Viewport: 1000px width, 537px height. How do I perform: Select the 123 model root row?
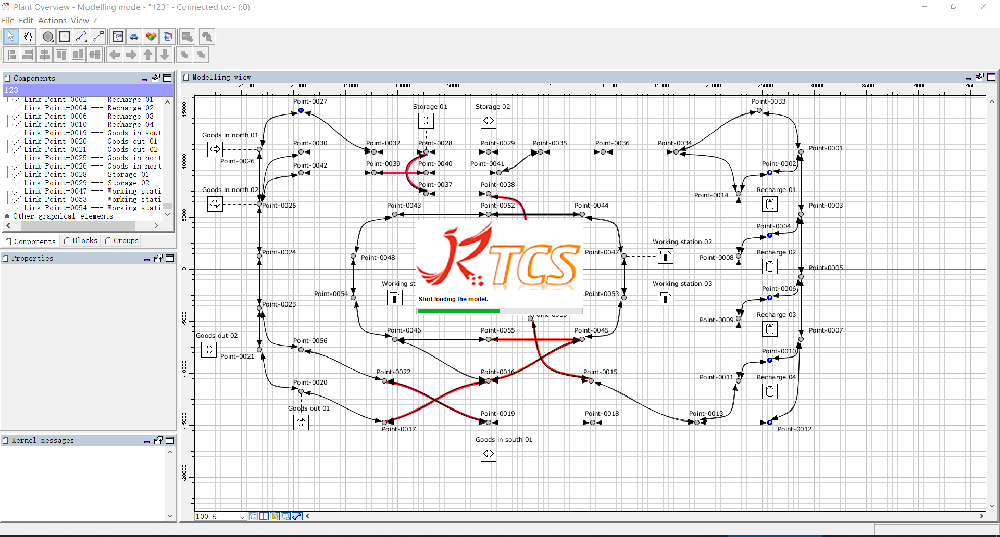[x=87, y=90]
